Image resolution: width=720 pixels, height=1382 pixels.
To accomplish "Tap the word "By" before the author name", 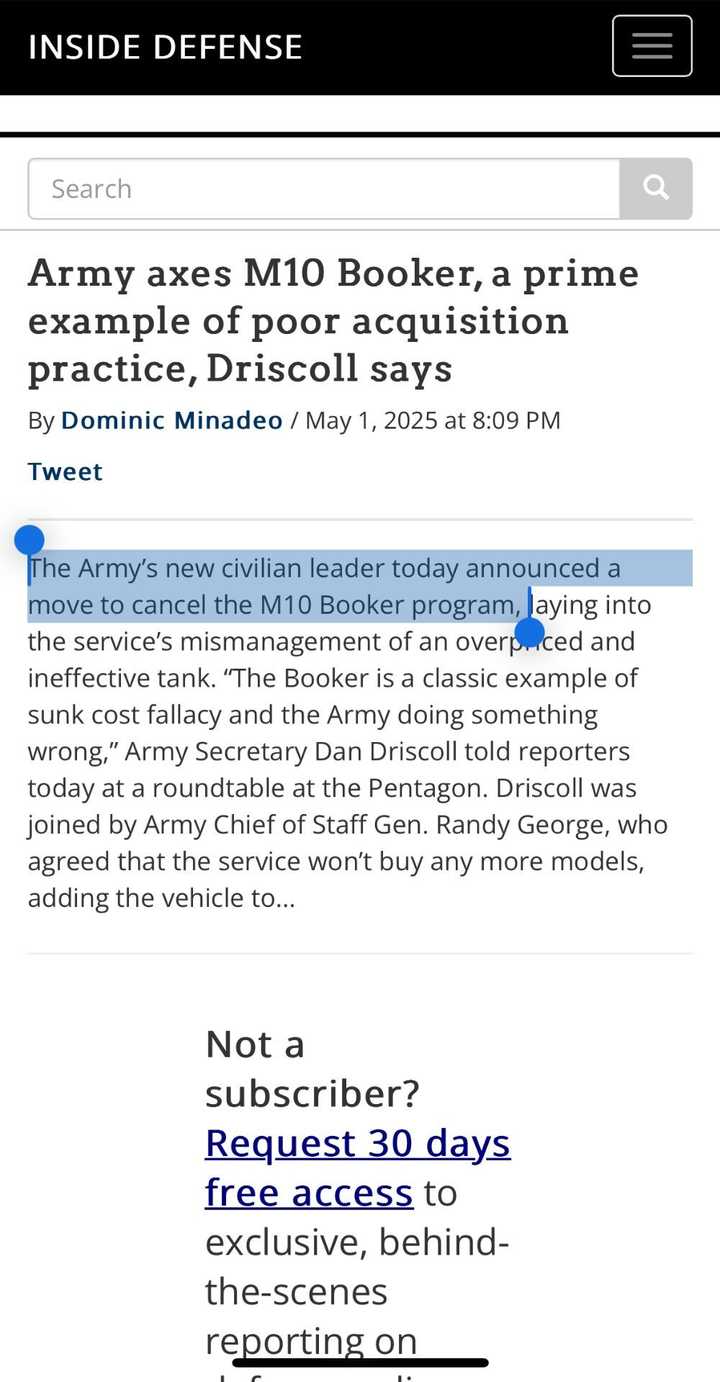I will point(41,420).
